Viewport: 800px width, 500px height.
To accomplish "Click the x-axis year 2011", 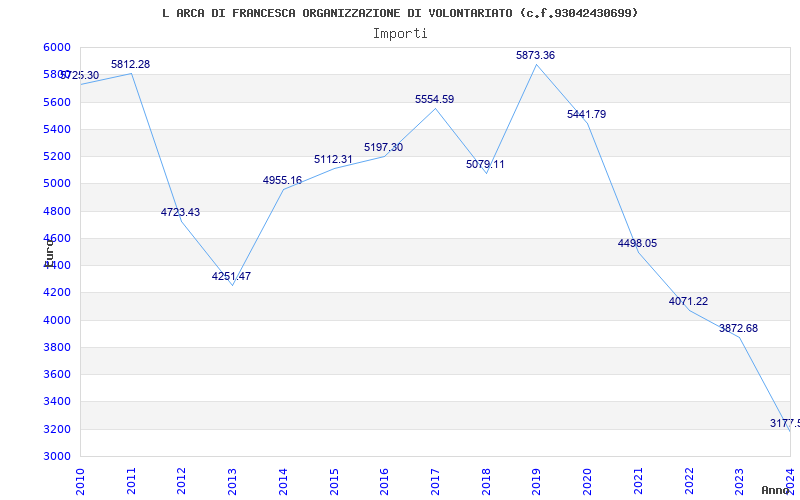I will pyautogui.click(x=131, y=481).
